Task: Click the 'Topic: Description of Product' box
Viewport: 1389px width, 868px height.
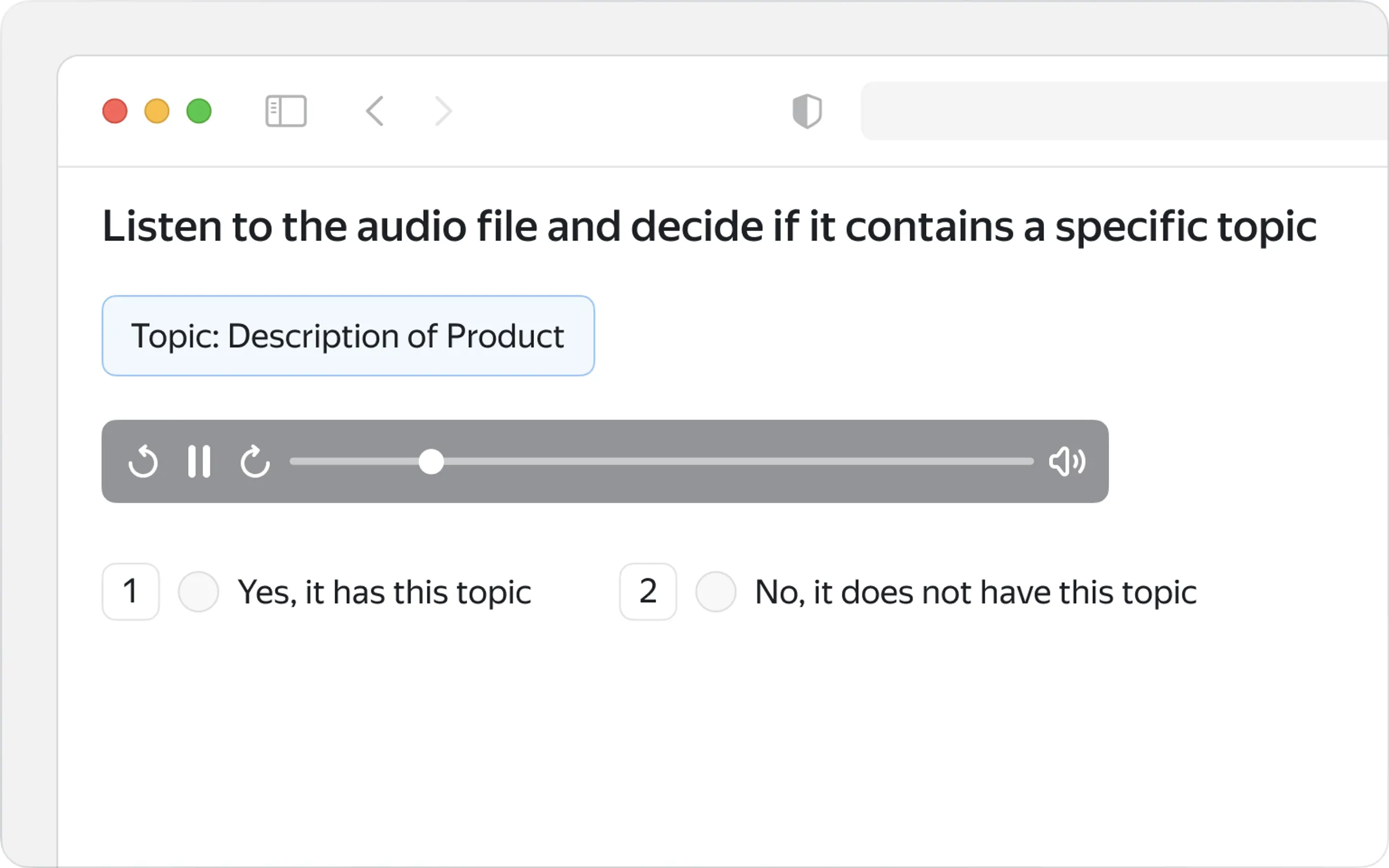Action: pyautogui.click(x=348, y=336)
